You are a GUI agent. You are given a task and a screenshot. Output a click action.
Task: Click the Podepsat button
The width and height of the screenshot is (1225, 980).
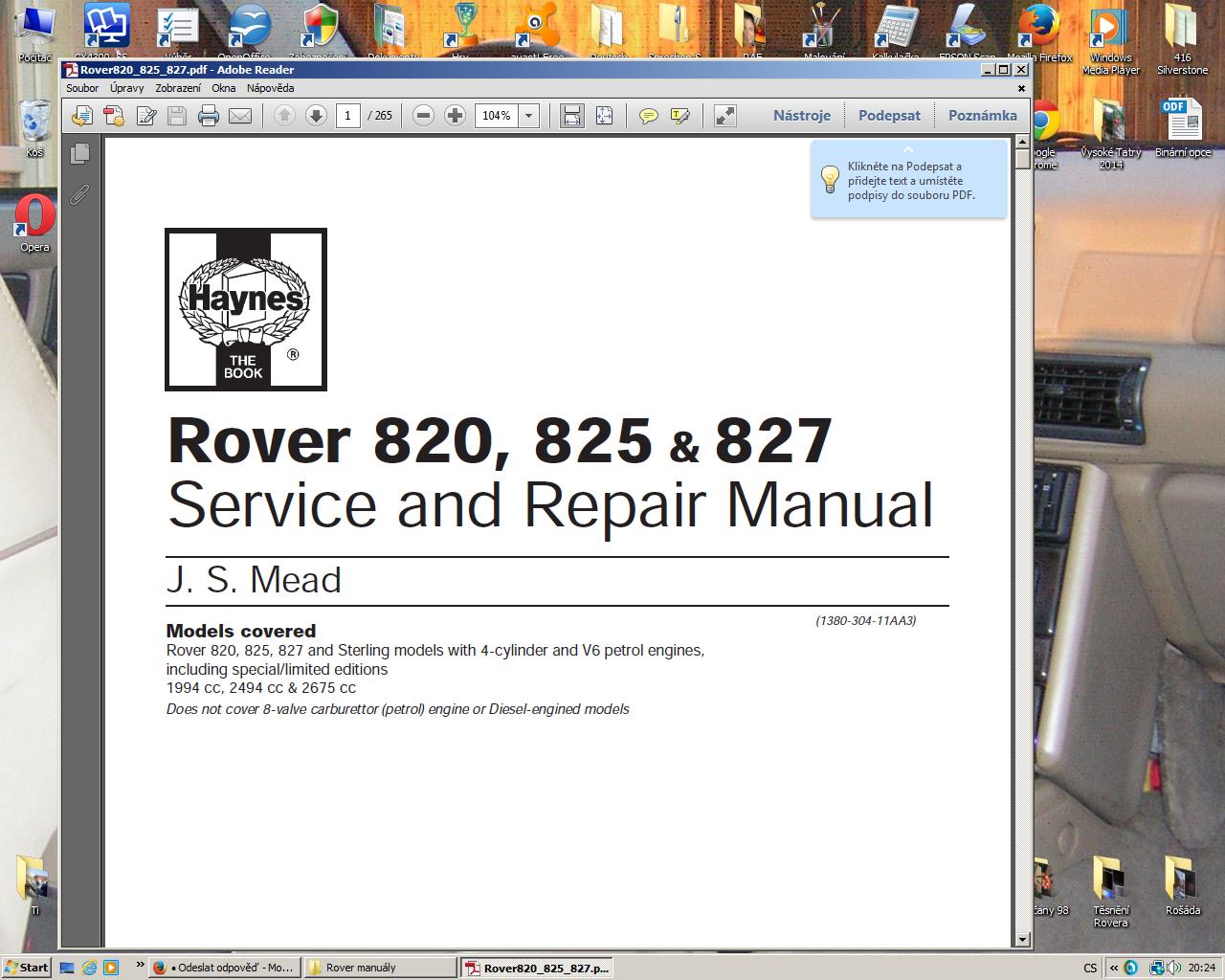(889, 116)
